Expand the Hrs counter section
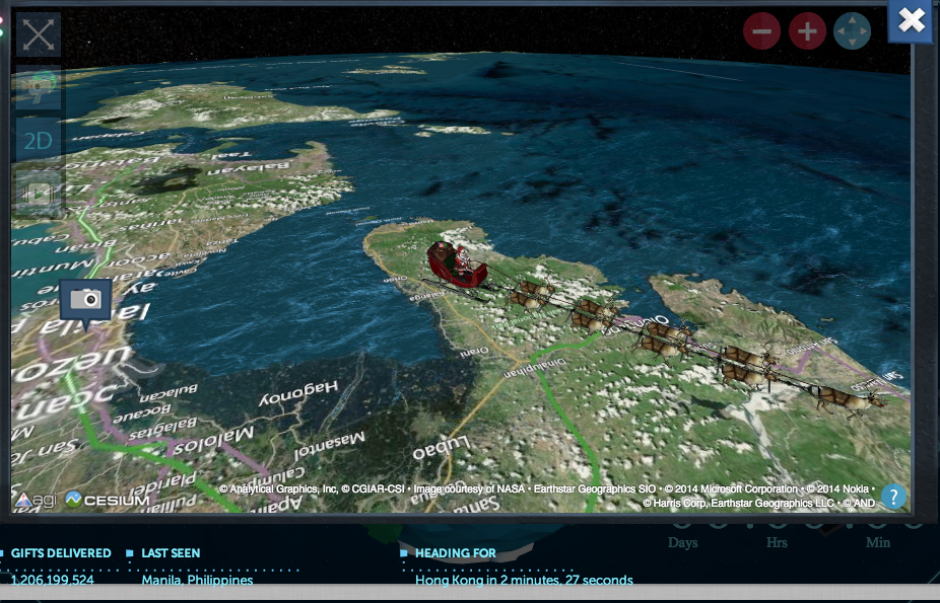The width and height of the screenshot is (940, 603). pos(776,543)
